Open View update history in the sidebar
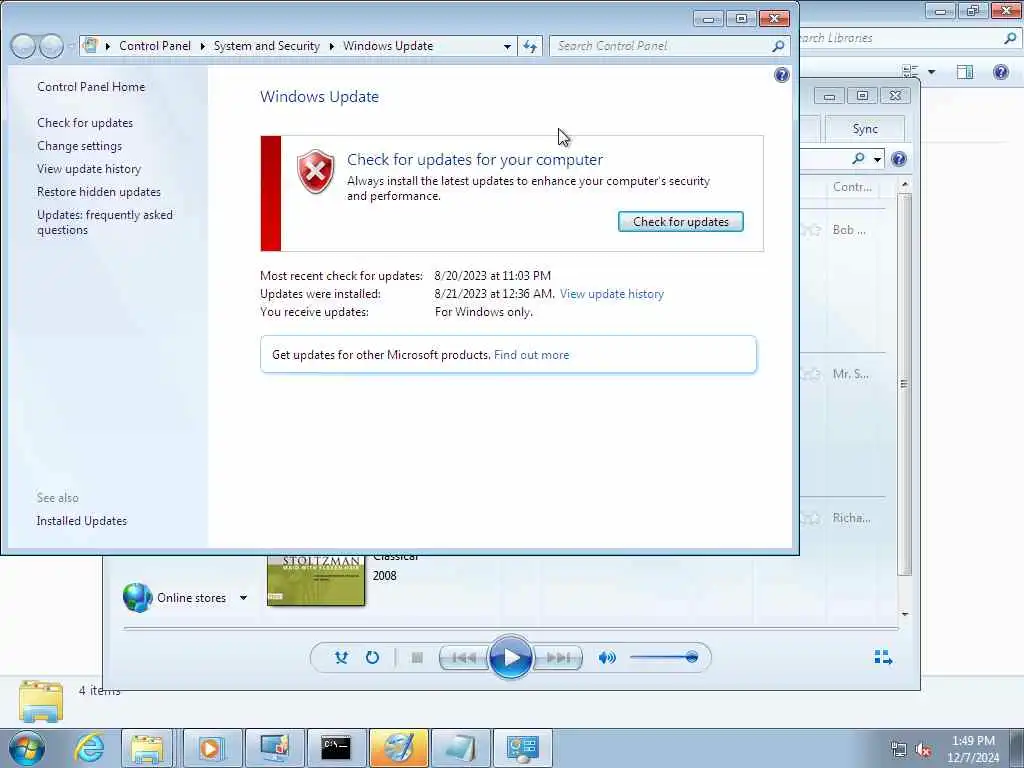Screen dimensions: 1024x768 pyautogui.click(x=89, y=168)
